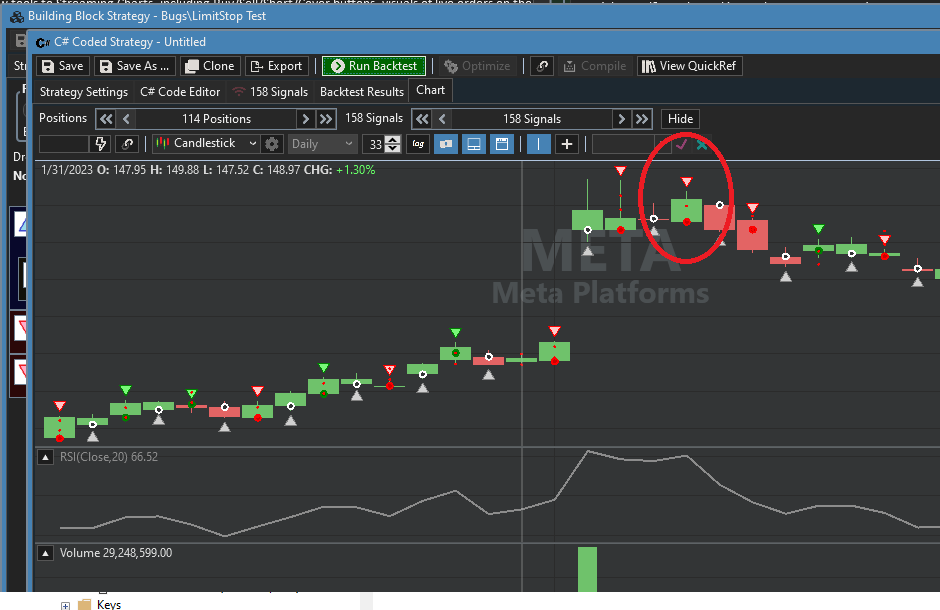The width and height of the screenshot is (940, 610).
Task: Jump to last position with double-right arrow
Action: (326, 119)
